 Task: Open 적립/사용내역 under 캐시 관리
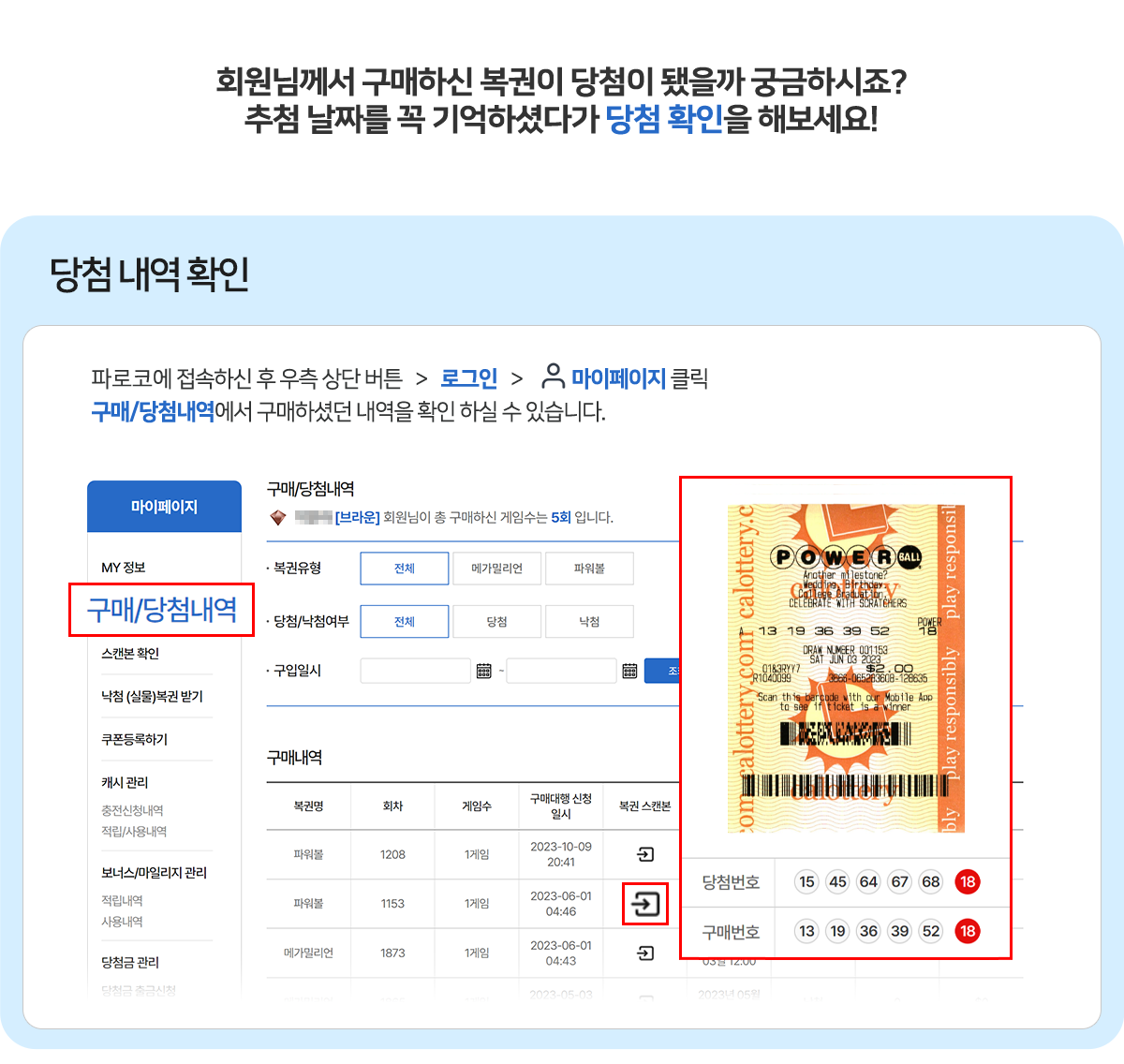click(134, 832)
